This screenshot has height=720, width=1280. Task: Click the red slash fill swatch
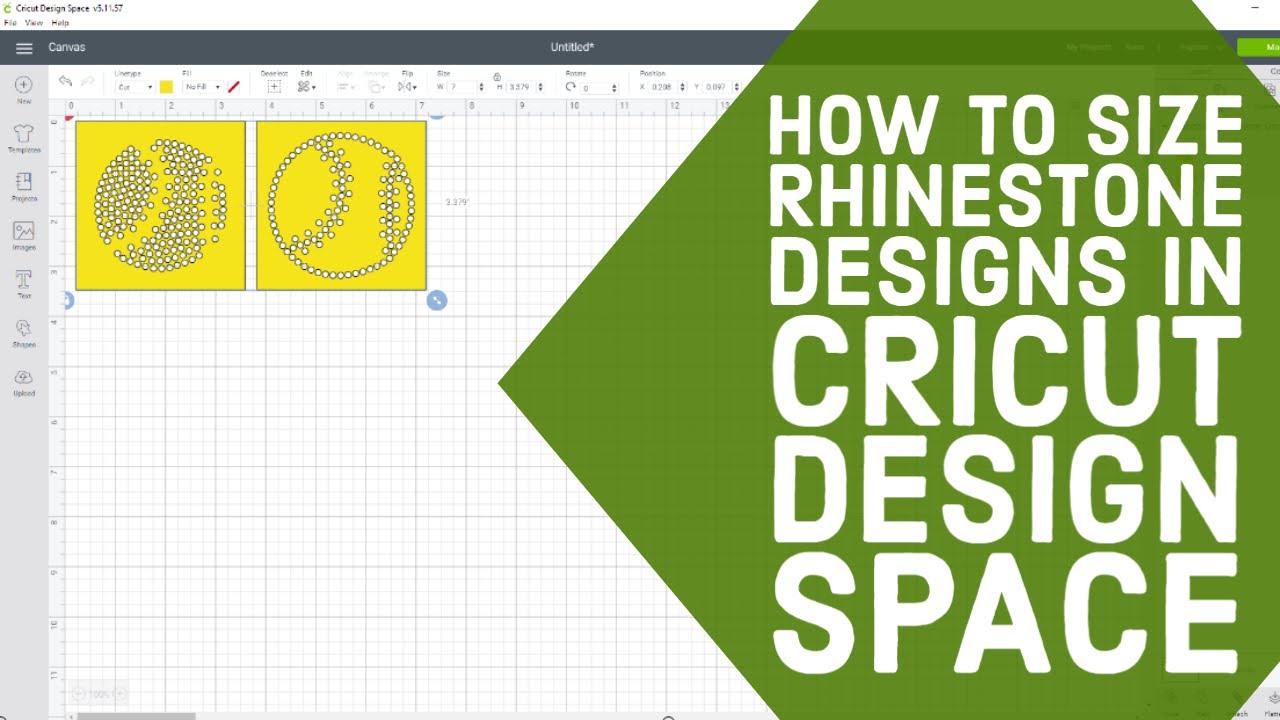tap(234, 87)
